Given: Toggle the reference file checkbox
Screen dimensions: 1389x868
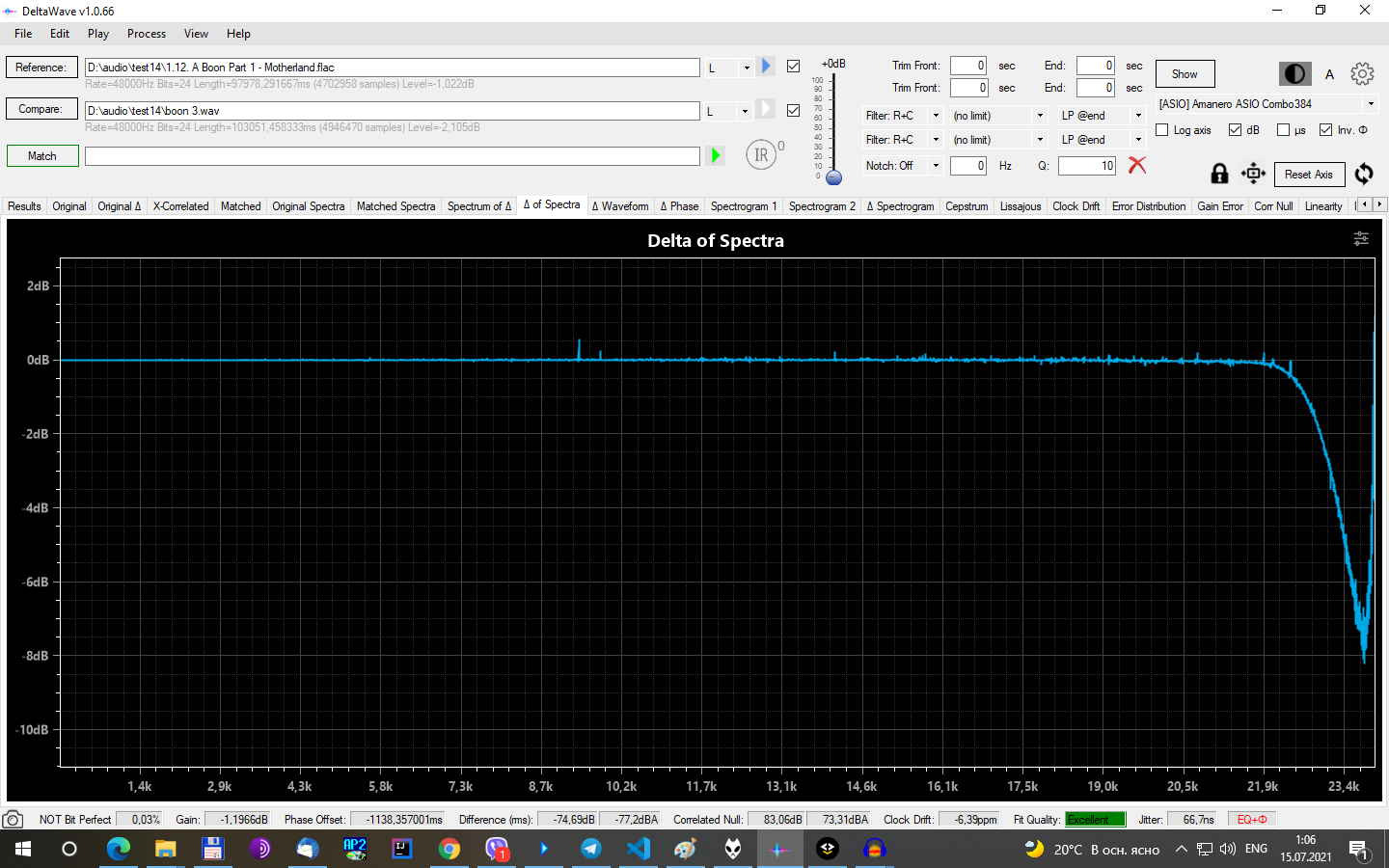Looking at the screenshot, I should pyautogui.click(x=793, y=66).
